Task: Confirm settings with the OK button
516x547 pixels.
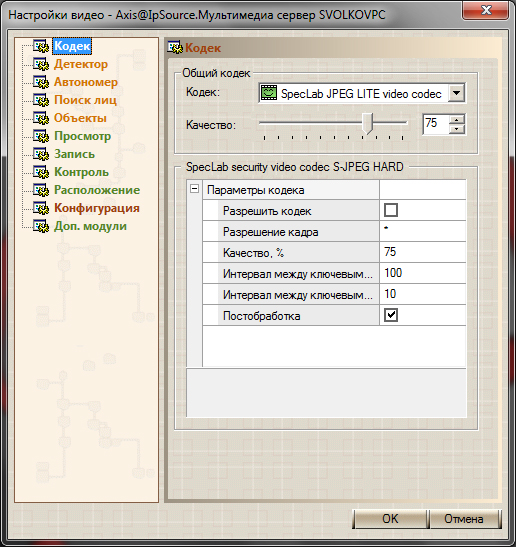Action: [x=390, y=519]
